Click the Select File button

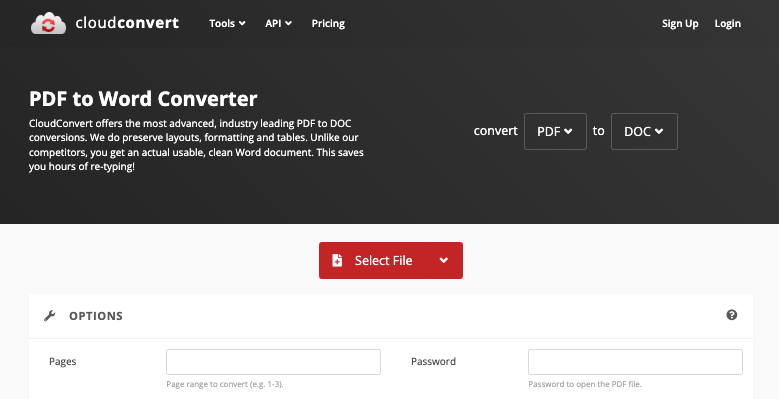(390, 260)
